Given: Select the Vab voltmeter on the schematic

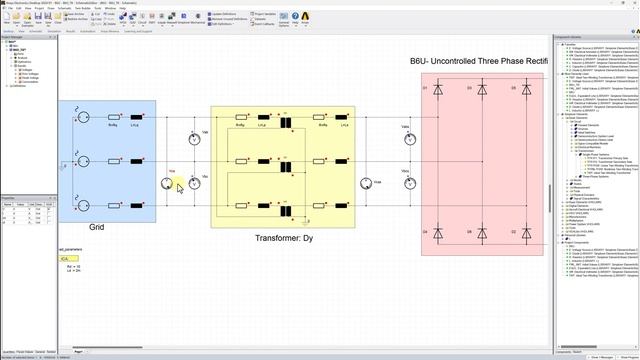Looking at the screenshot, I should coord(194,139).
